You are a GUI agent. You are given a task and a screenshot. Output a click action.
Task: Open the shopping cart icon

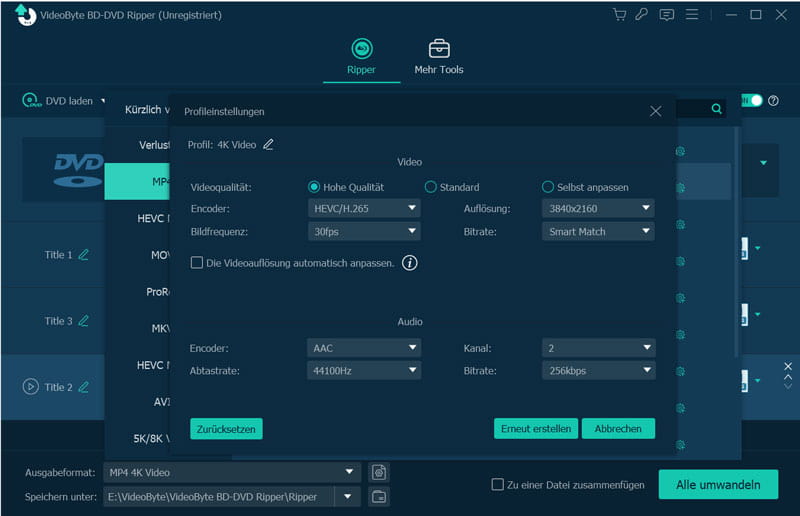click(619, 14)
